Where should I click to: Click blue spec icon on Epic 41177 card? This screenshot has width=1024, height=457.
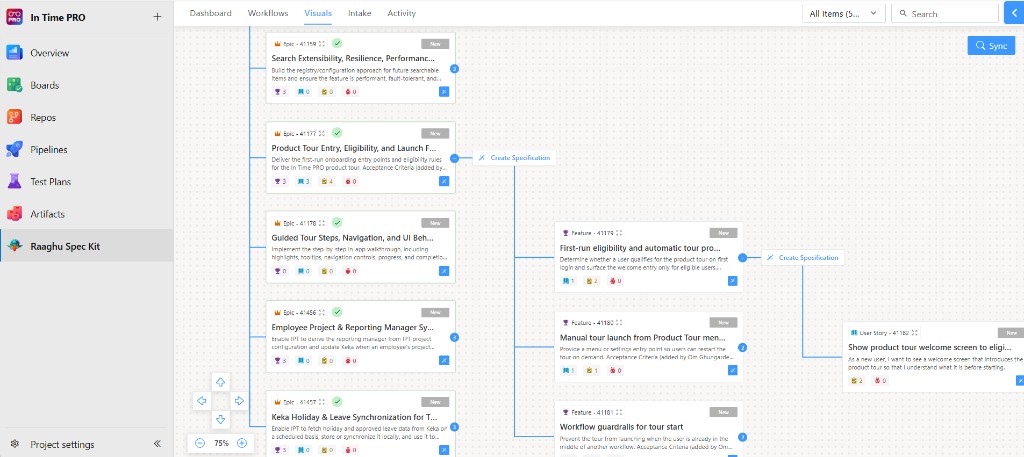pos(444,181)
